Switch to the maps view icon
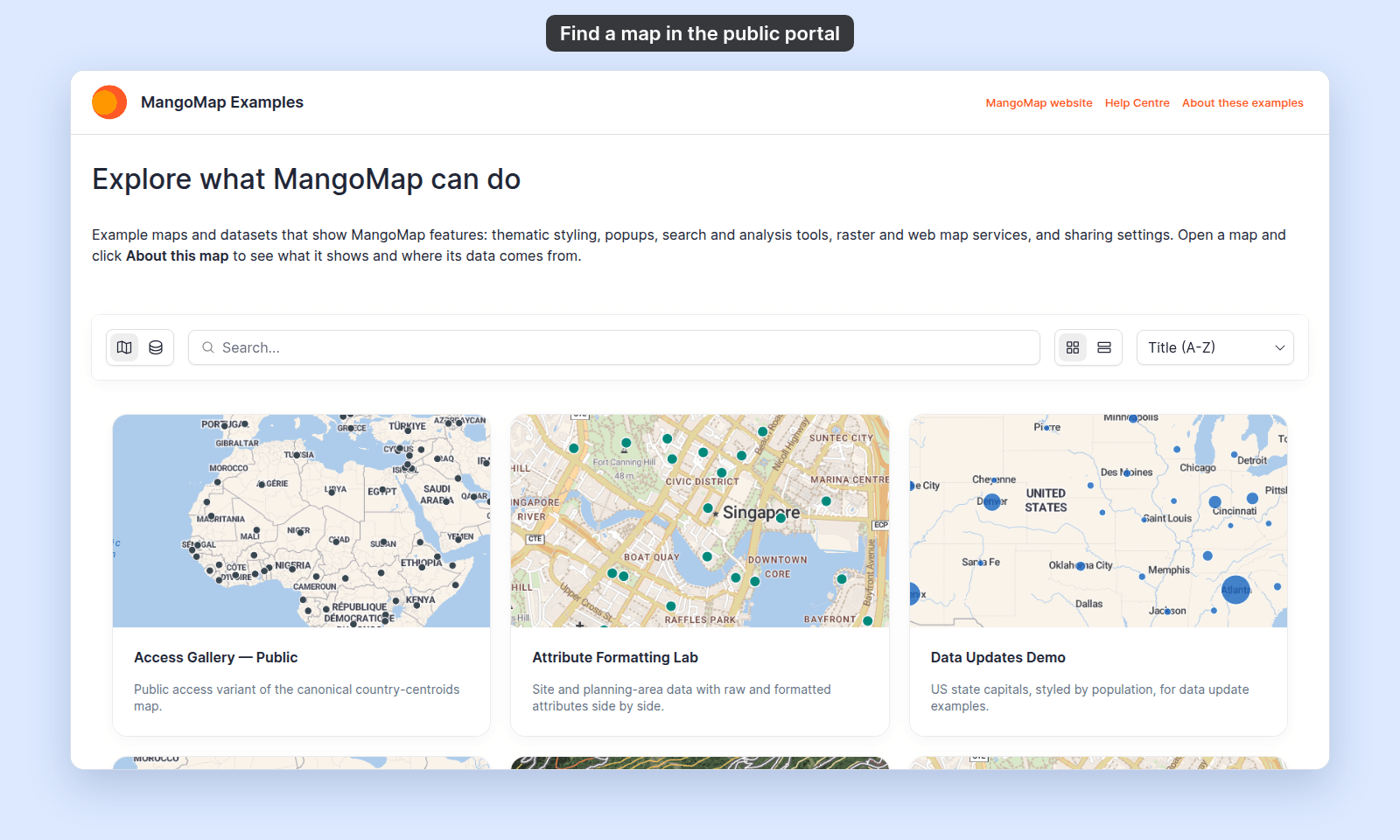This screenshot has height=840, width=1400. [124, 347]
